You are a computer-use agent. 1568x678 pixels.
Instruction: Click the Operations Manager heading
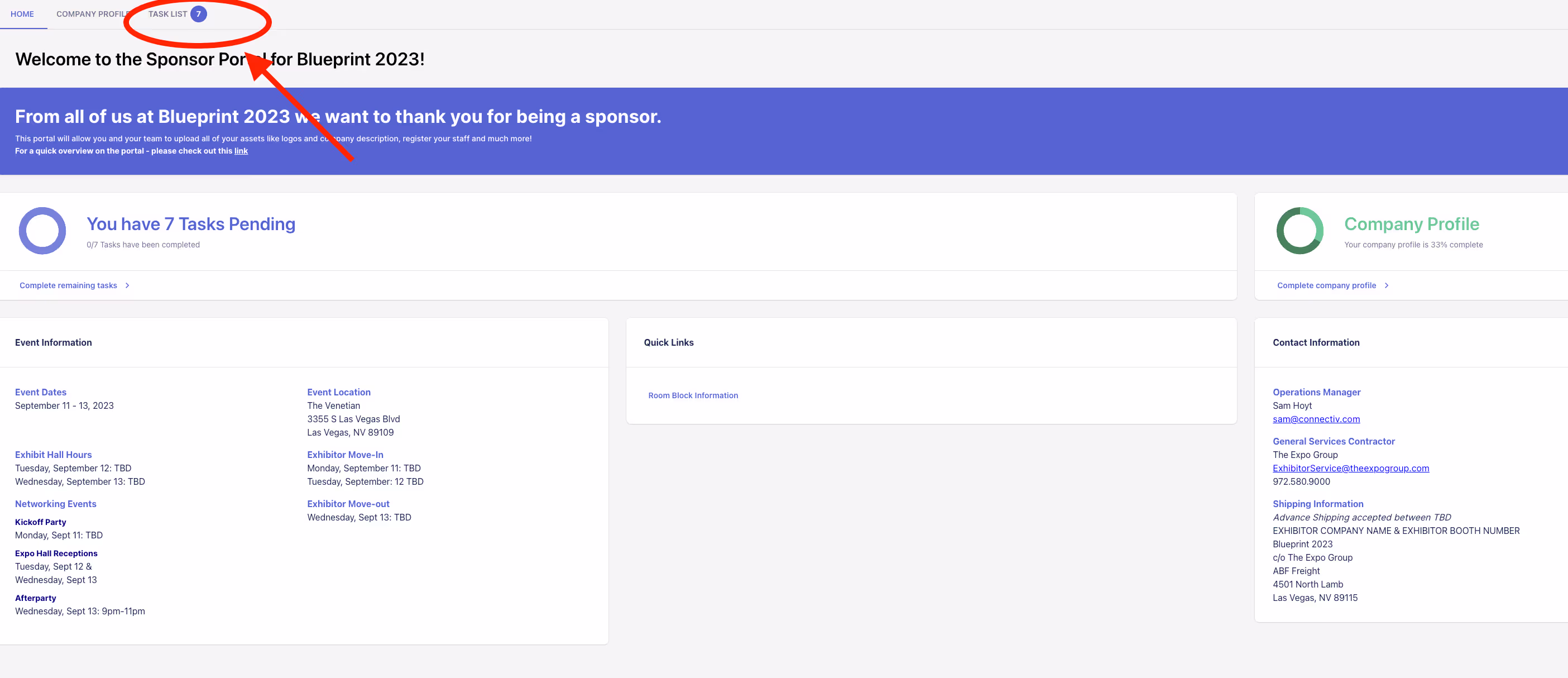tap(1316, 392)
